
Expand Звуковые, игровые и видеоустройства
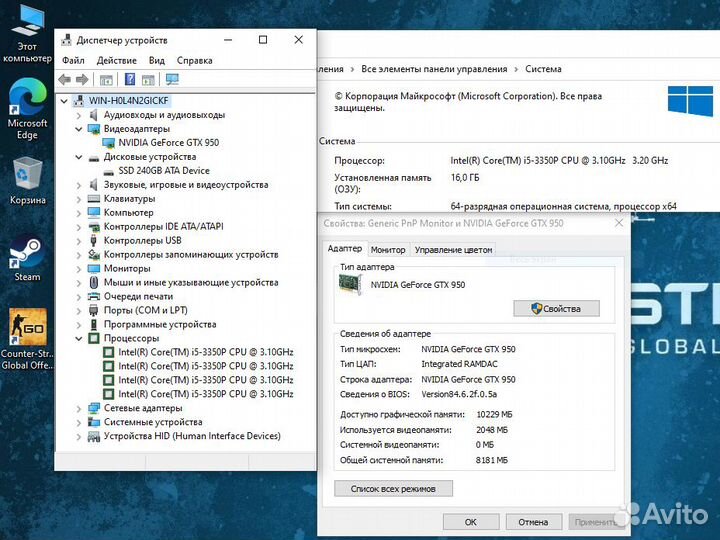tap(79, 185)
